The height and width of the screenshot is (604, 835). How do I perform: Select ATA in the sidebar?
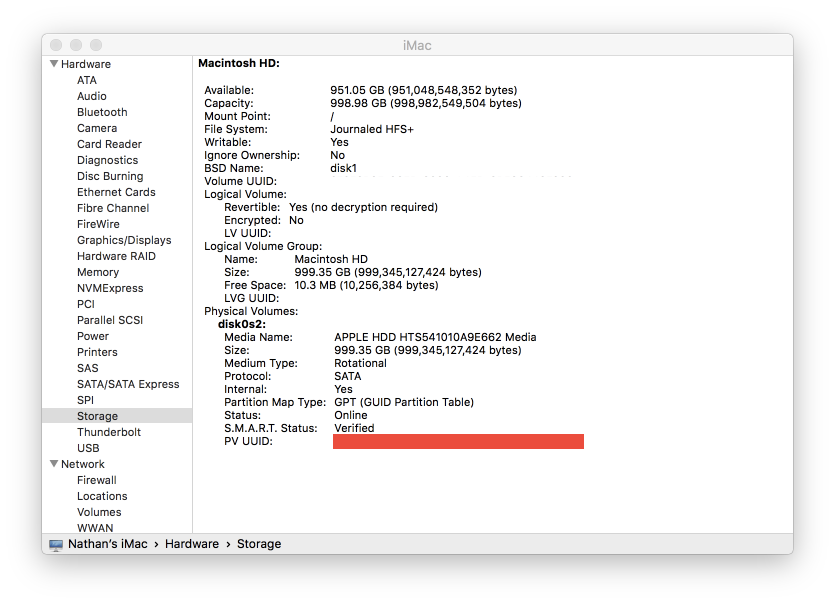[87, 80]
